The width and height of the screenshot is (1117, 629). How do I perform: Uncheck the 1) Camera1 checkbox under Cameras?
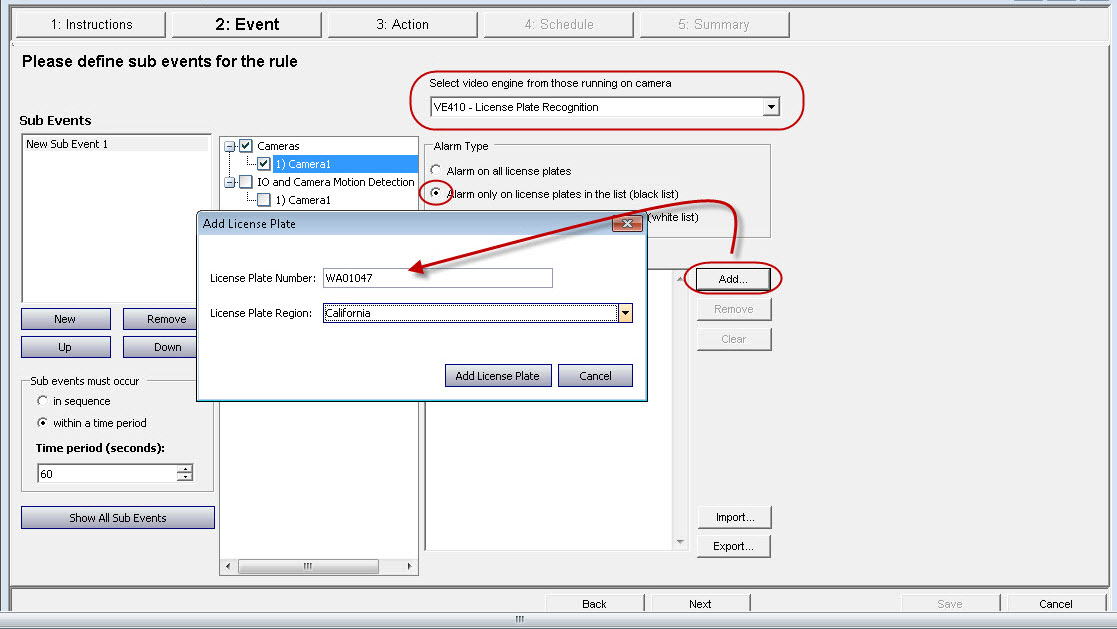[264, 164]
